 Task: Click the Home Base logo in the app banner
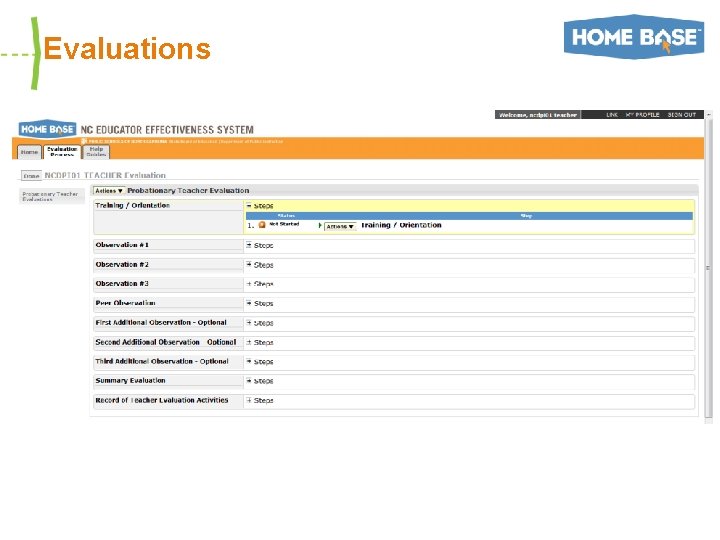(47, 129)
